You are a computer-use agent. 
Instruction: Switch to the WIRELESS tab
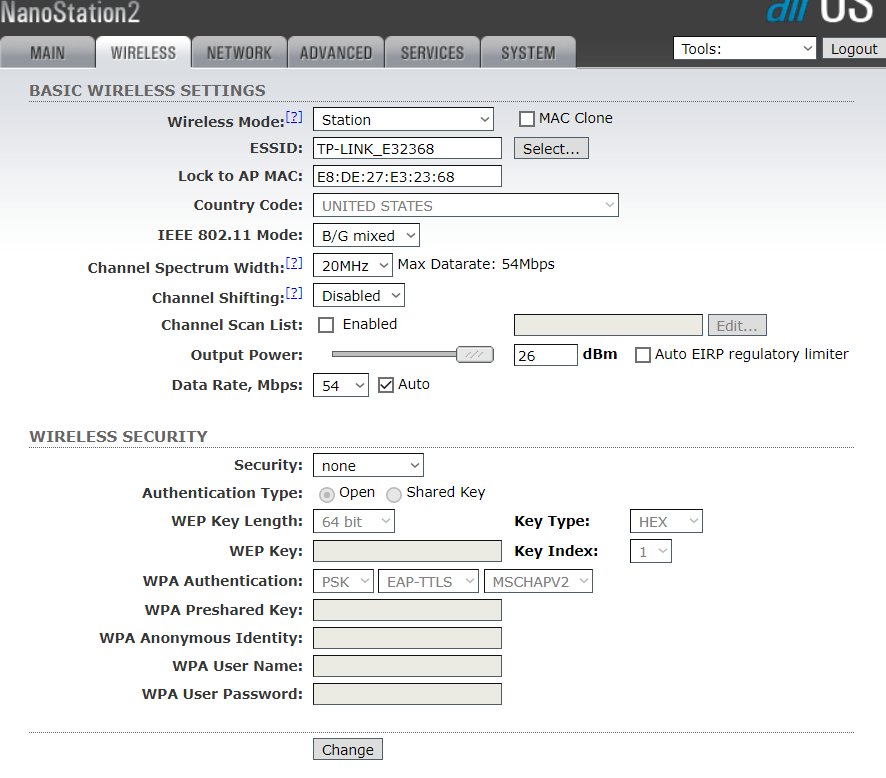144,53
